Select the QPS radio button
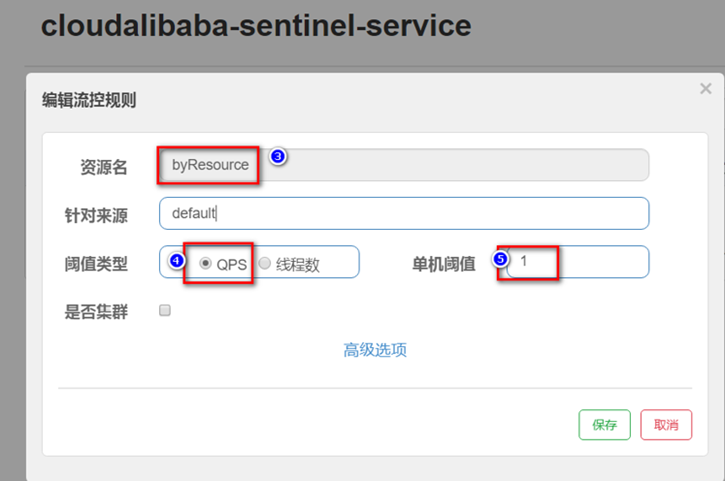 (x=206, y=263)
